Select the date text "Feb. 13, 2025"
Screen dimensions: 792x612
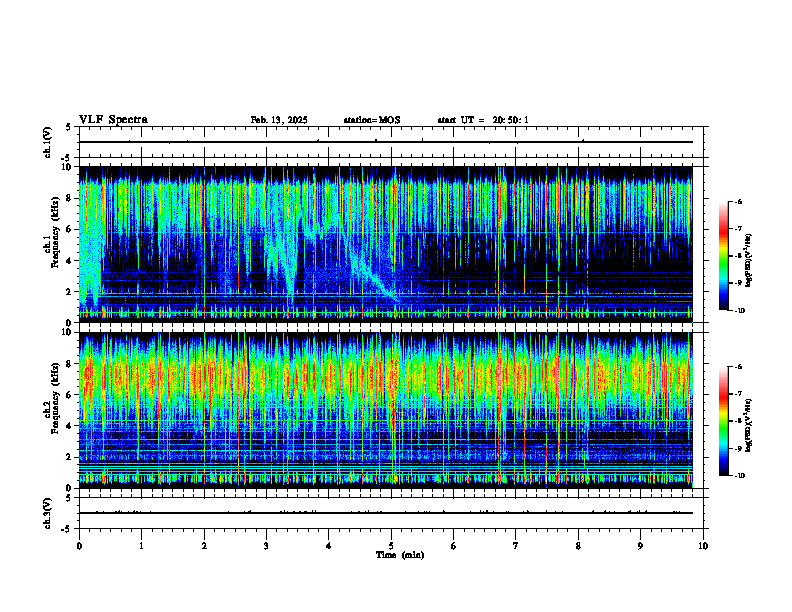[279, 120]
